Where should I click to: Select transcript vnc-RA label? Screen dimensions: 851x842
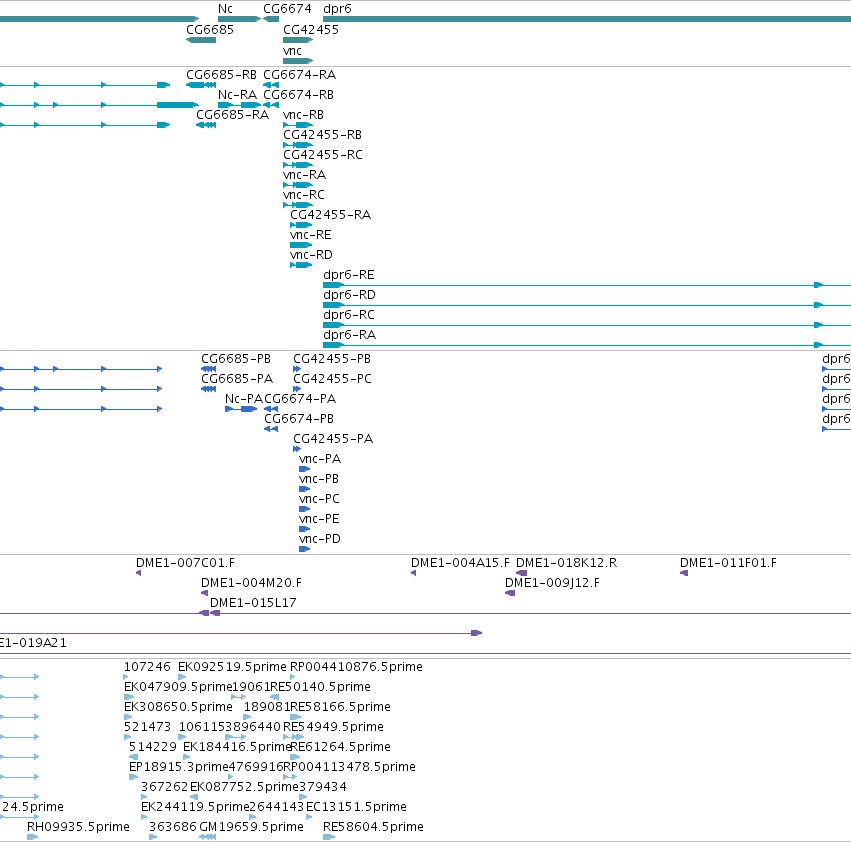pyautogui.click(x=304, y=175)
